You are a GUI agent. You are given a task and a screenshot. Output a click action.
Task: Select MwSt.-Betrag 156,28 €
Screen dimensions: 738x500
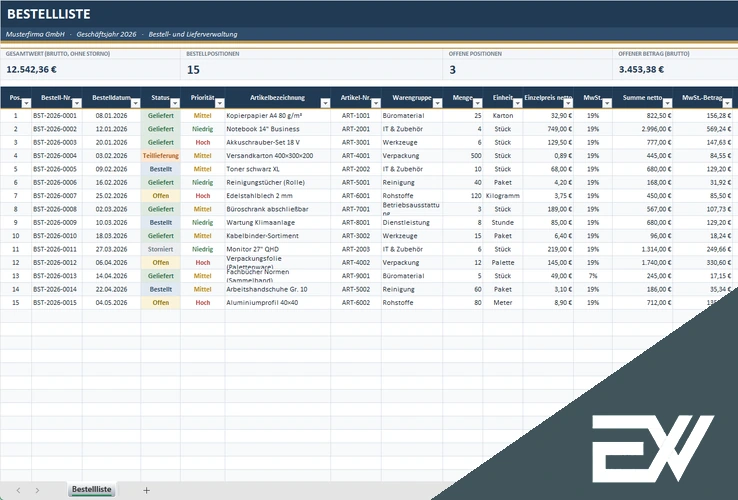pos(704,115)
